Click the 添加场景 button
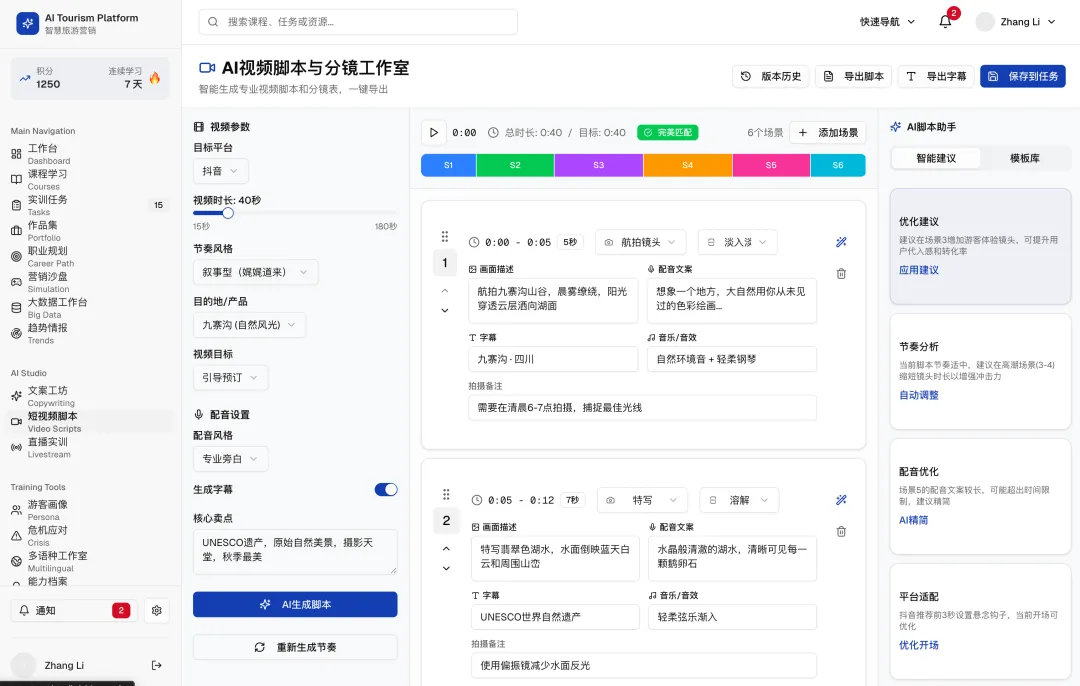 (x=828, y=132)
